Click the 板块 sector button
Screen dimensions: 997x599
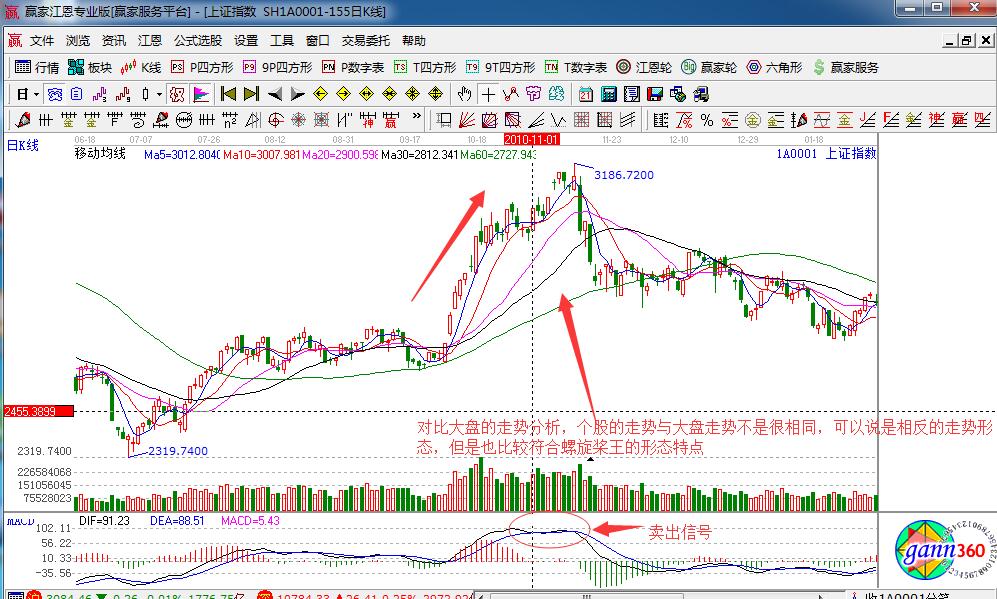pos(90,68)
